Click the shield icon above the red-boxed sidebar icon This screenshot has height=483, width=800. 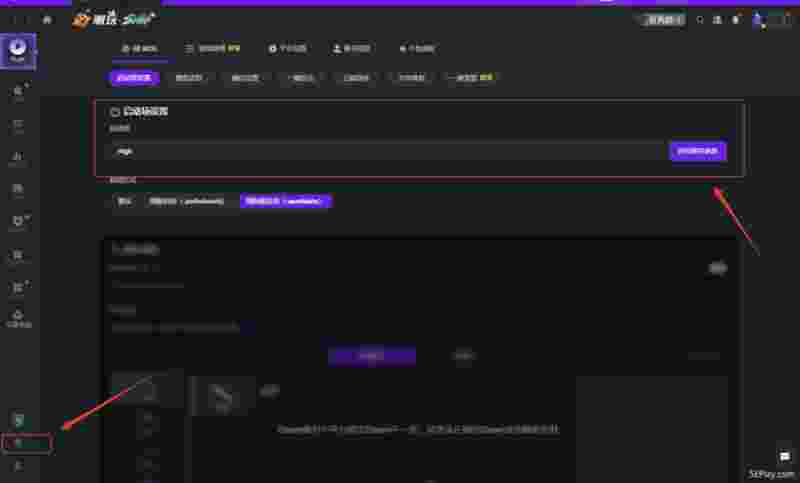pyautogui.click(x=18, y=419)
